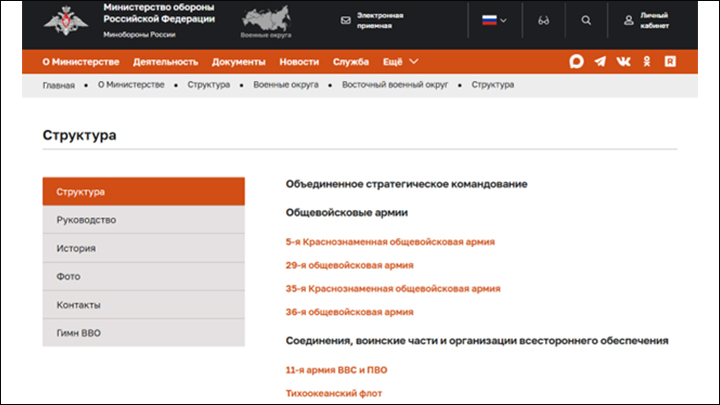720x405 pixels.
Task: Select the Новости menu item
Action: pyautogui.click(x=299, y=62)
